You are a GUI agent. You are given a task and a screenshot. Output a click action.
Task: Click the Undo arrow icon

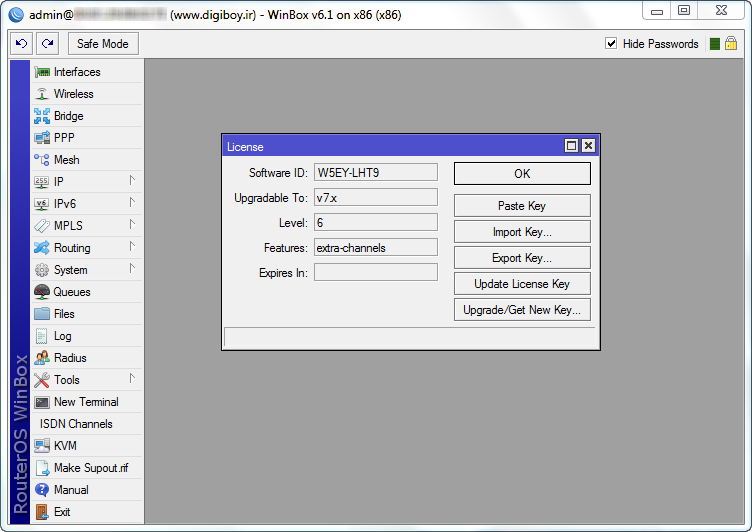point(22,44)
